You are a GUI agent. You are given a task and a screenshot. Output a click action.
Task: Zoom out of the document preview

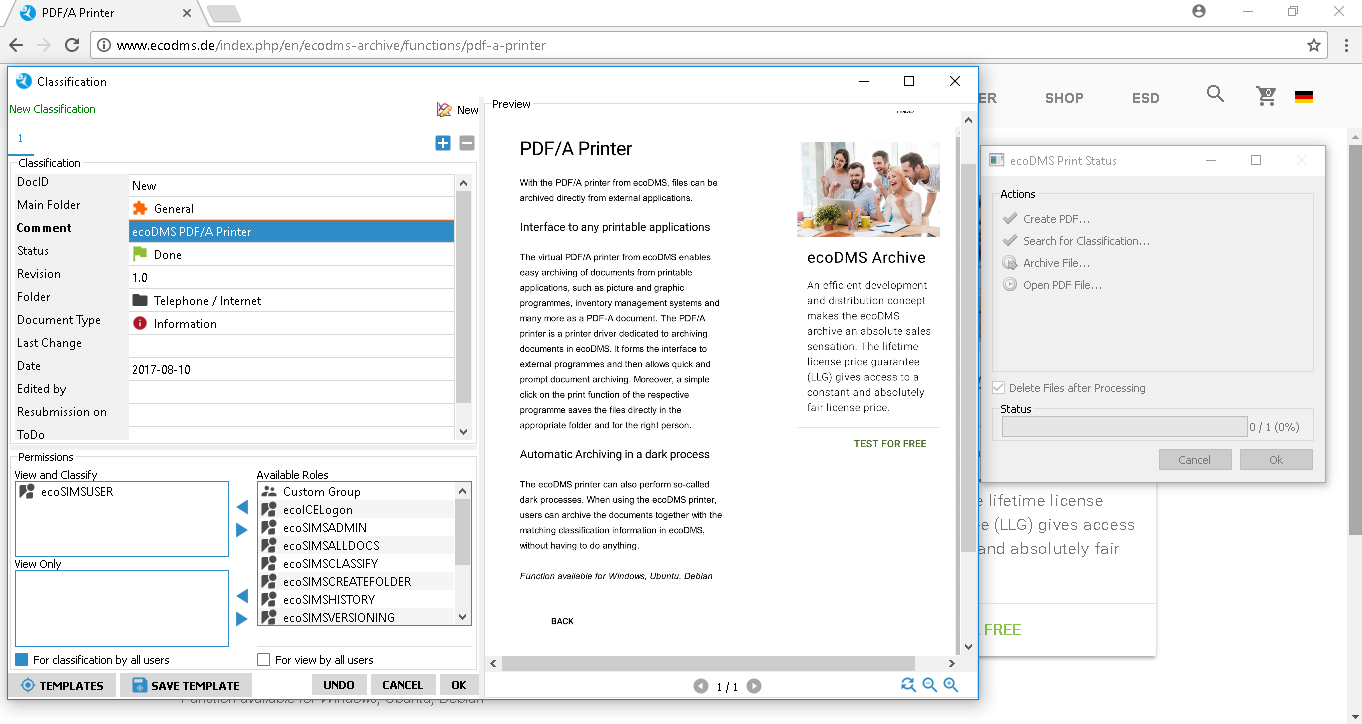click(929, 685)
